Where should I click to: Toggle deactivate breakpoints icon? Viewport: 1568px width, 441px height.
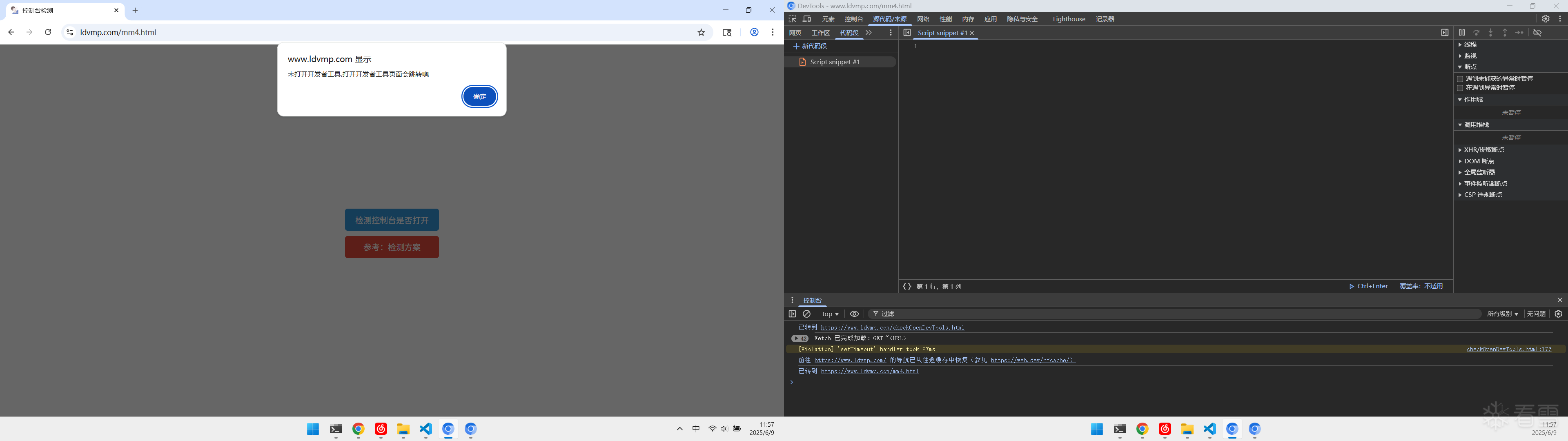pos(1537,32)
